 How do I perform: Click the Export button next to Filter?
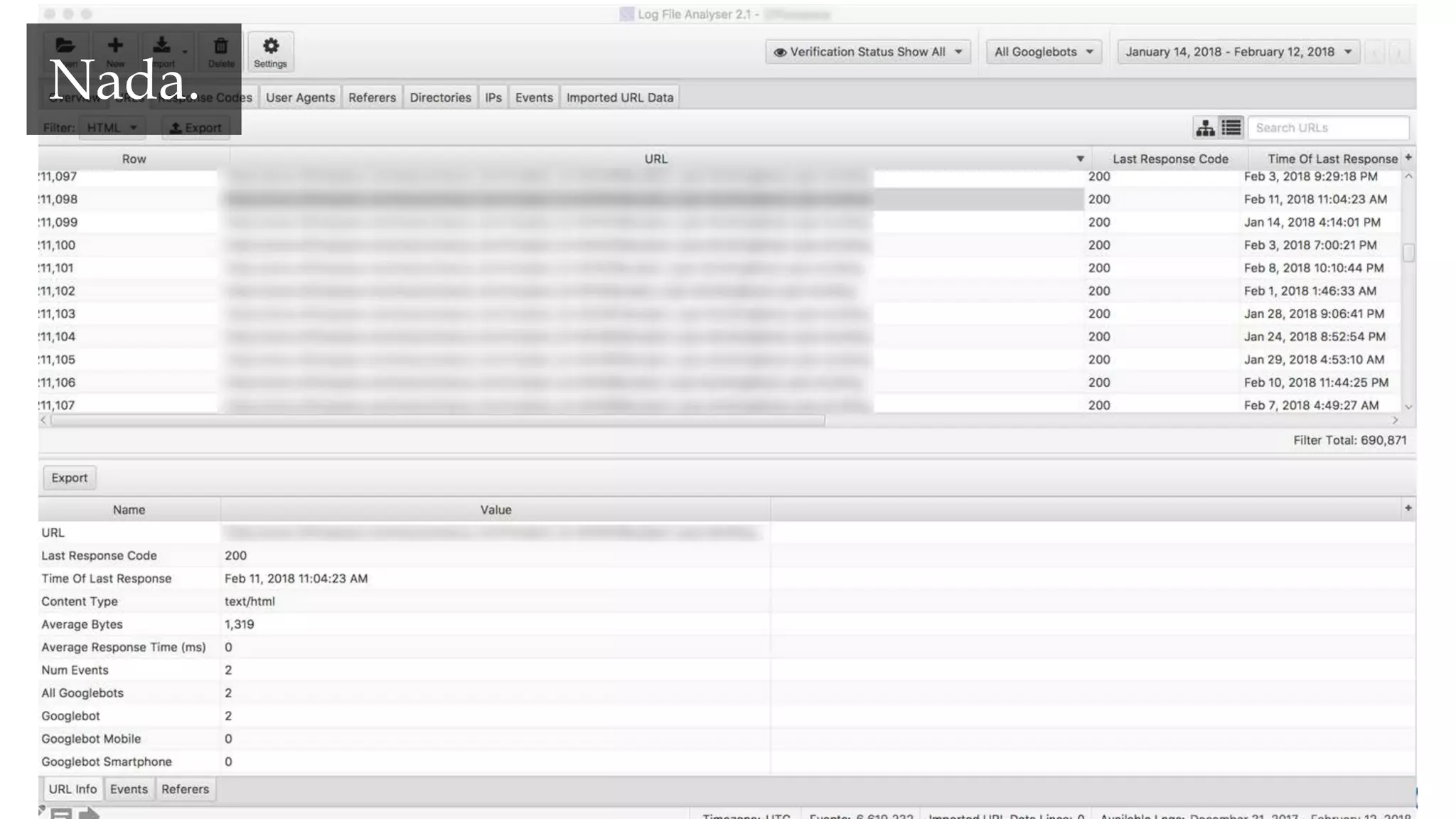click(x=196, y=128)
